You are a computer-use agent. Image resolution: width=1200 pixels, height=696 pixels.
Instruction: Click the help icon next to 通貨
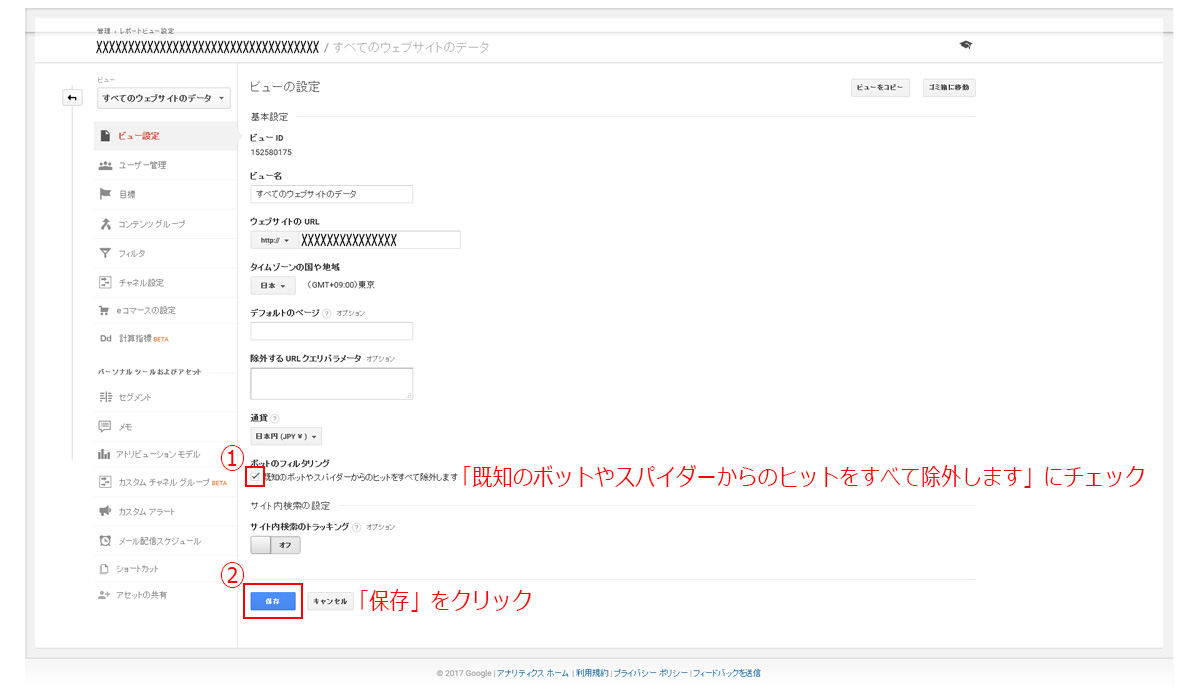[x=275, y=418]
